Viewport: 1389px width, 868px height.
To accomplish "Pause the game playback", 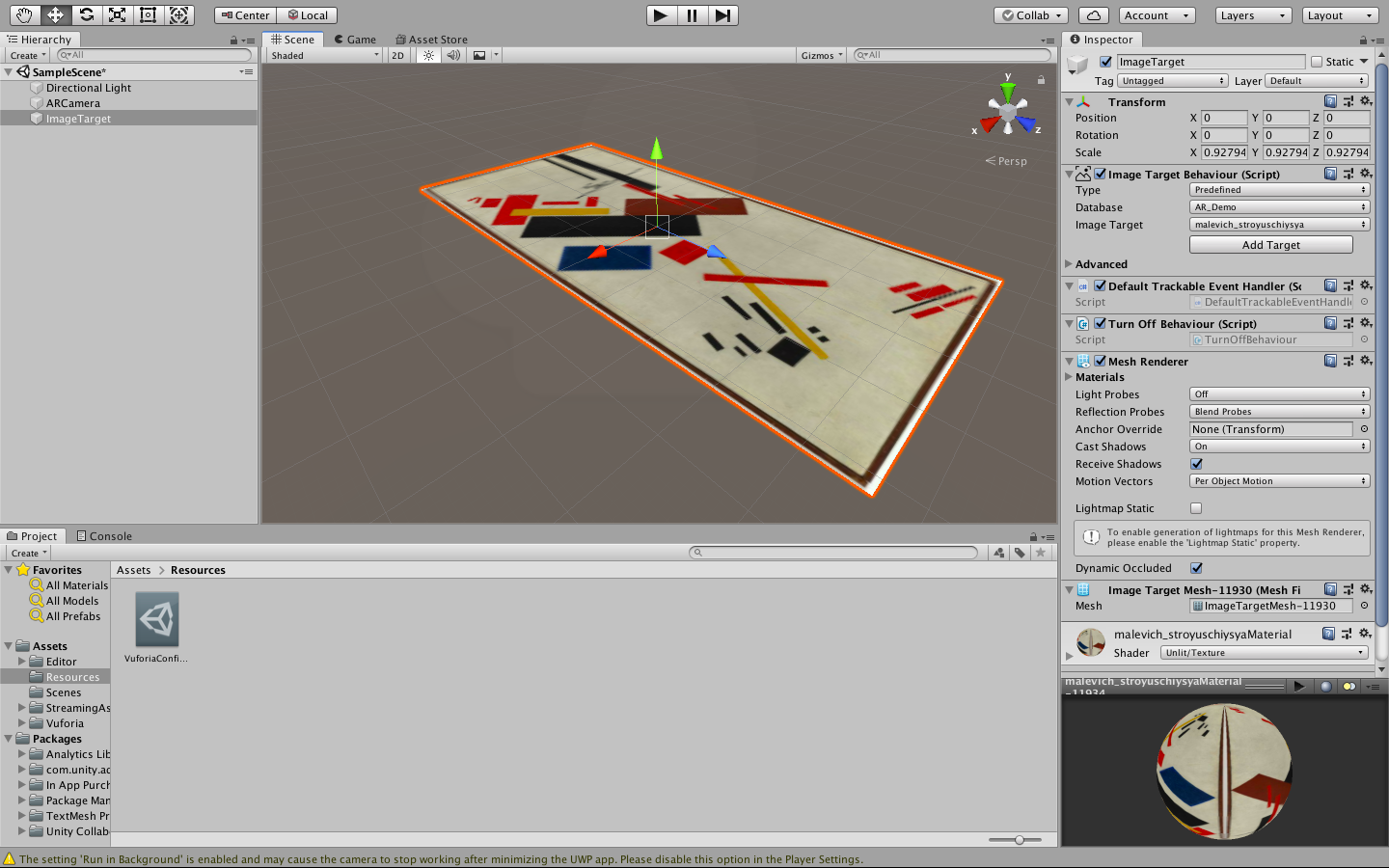I will [x=692, y=15].
